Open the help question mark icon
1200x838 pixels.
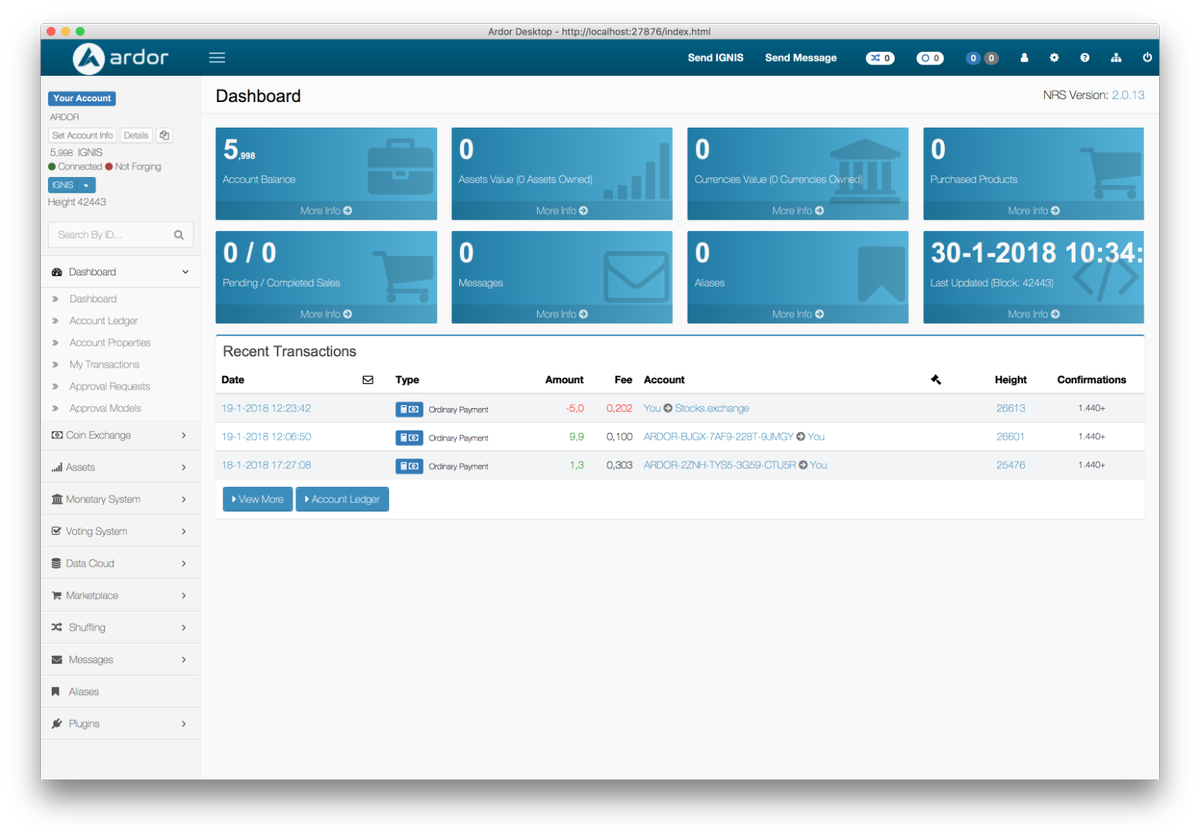pyautogui.click(x=1085, y=58)
